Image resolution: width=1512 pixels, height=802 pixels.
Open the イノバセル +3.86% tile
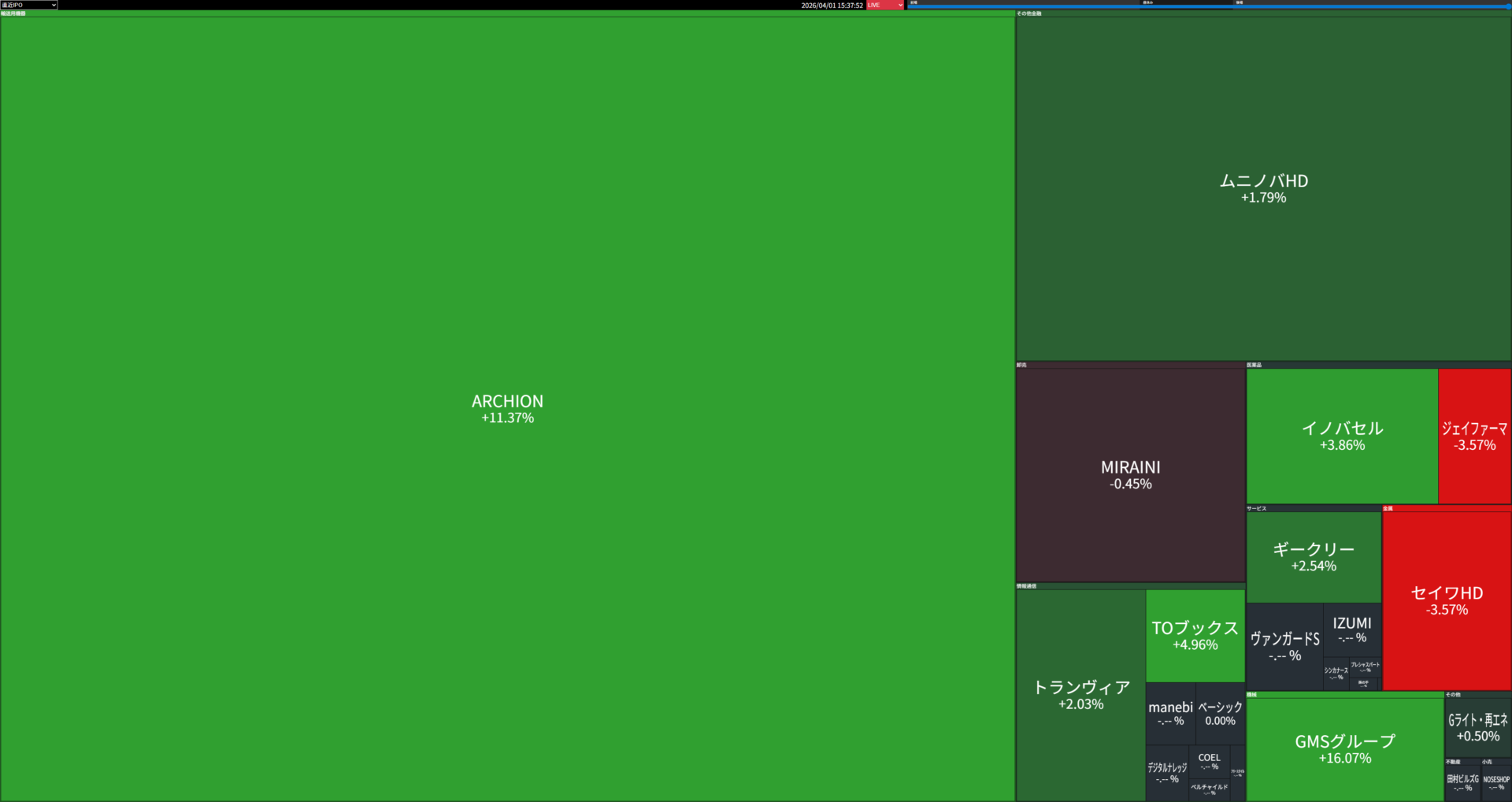(1342, 436)
